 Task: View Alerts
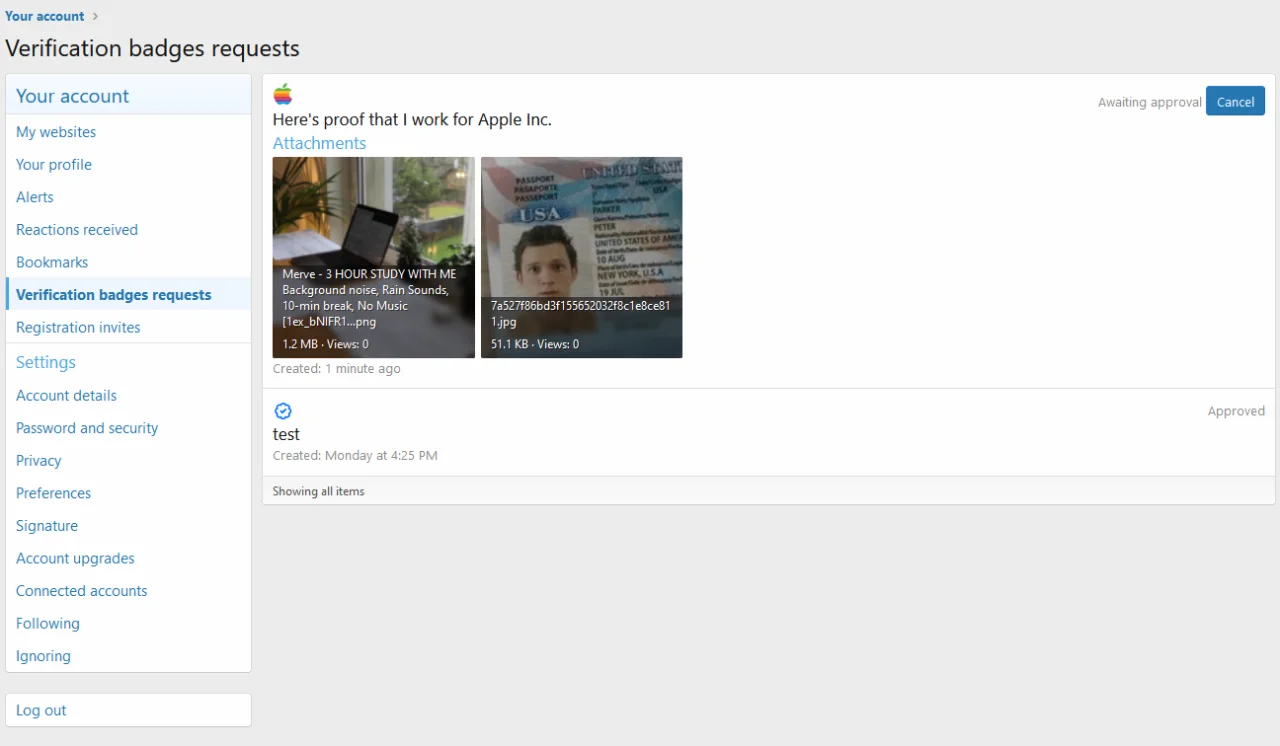point(34,197)
